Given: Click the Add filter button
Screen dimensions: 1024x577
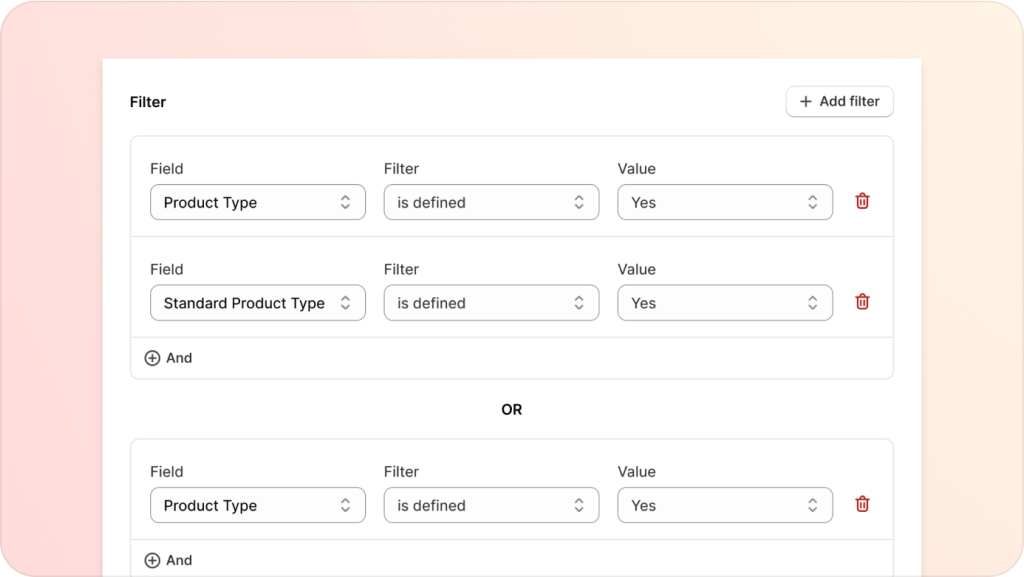Looking at the screenshot, I should (x=839, y=101).
